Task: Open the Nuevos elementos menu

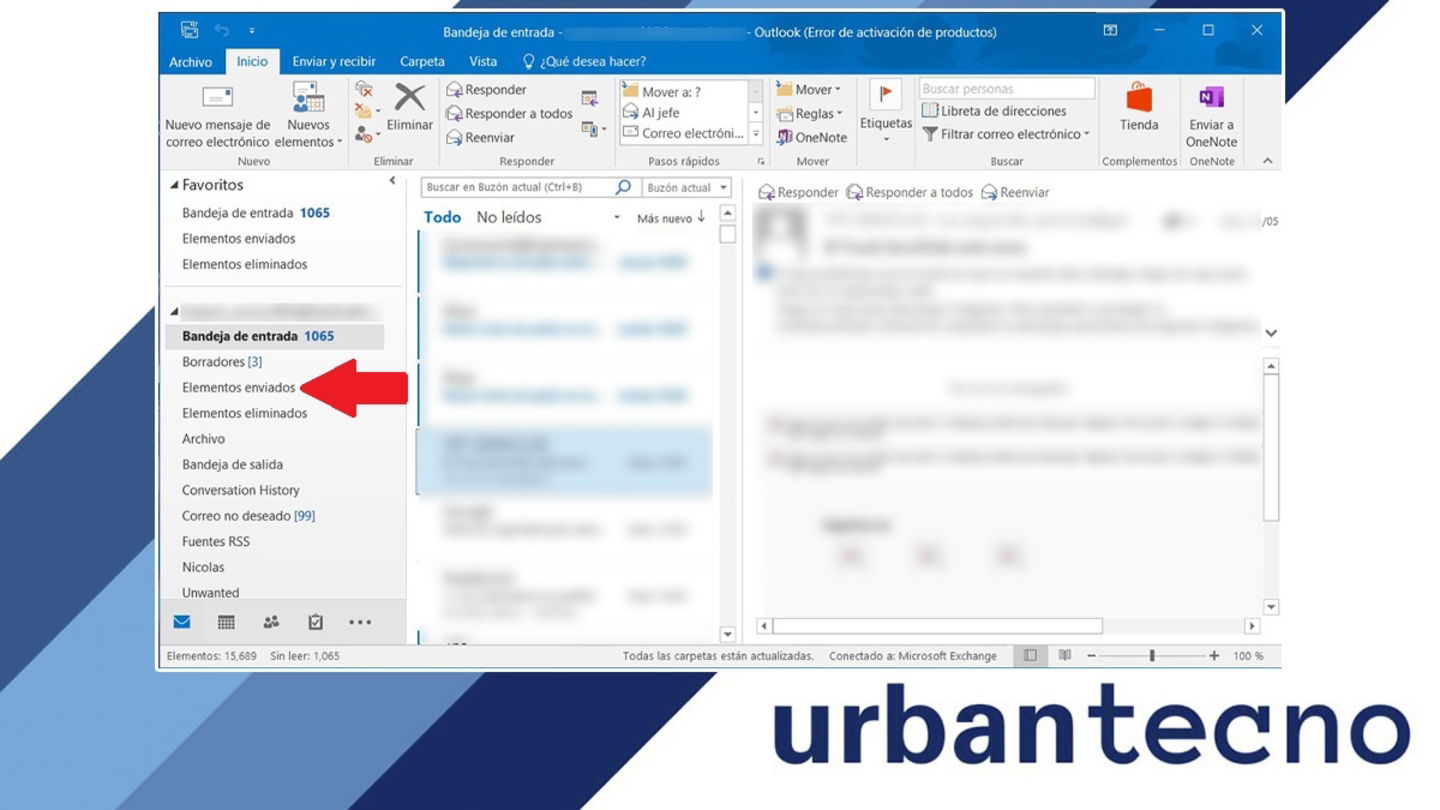Action: 308,116
